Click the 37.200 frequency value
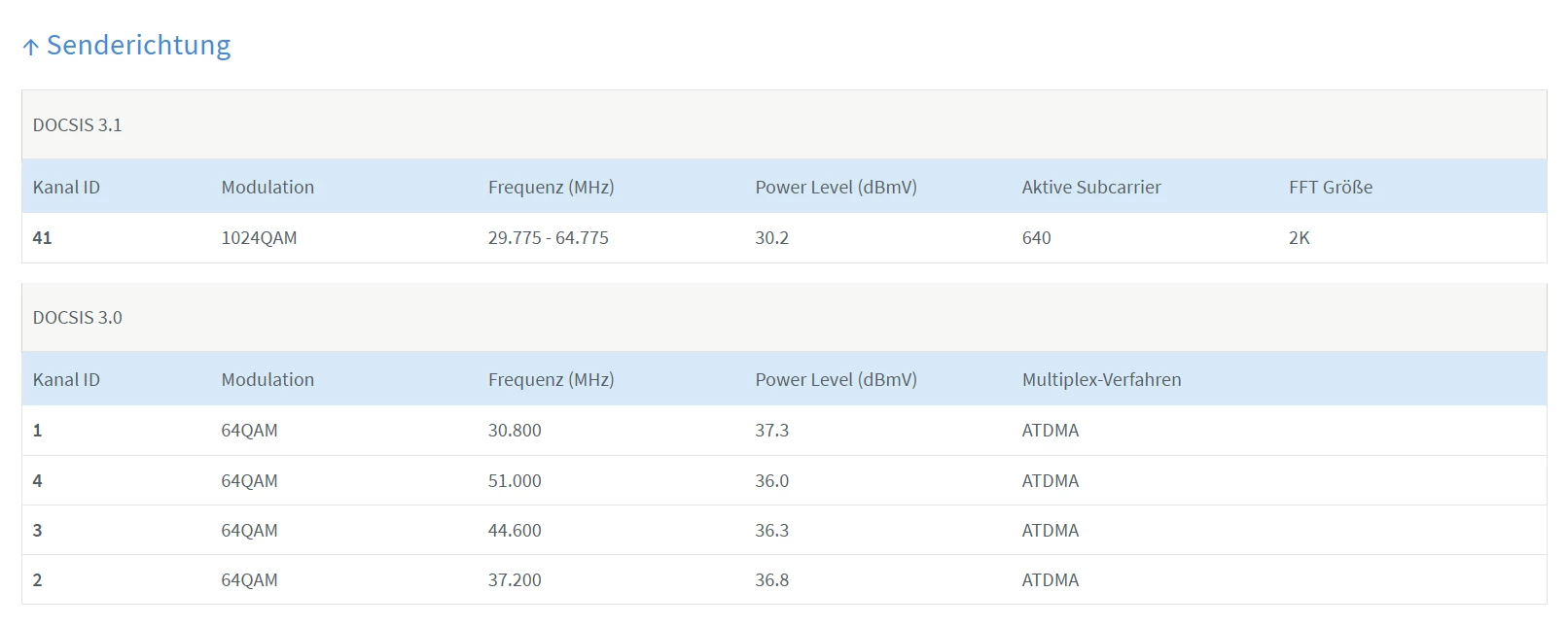 (x=515, y=580)
